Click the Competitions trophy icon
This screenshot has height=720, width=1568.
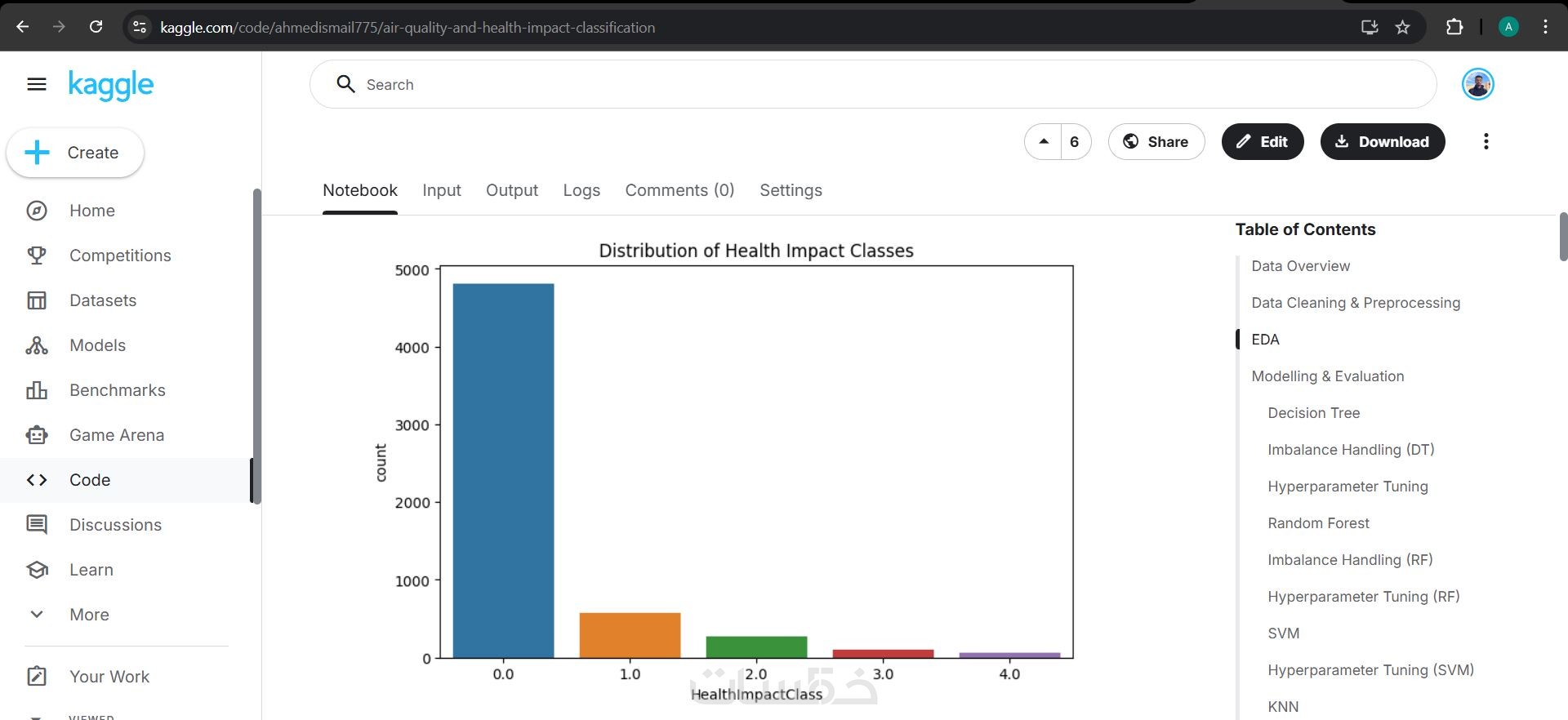37,256
